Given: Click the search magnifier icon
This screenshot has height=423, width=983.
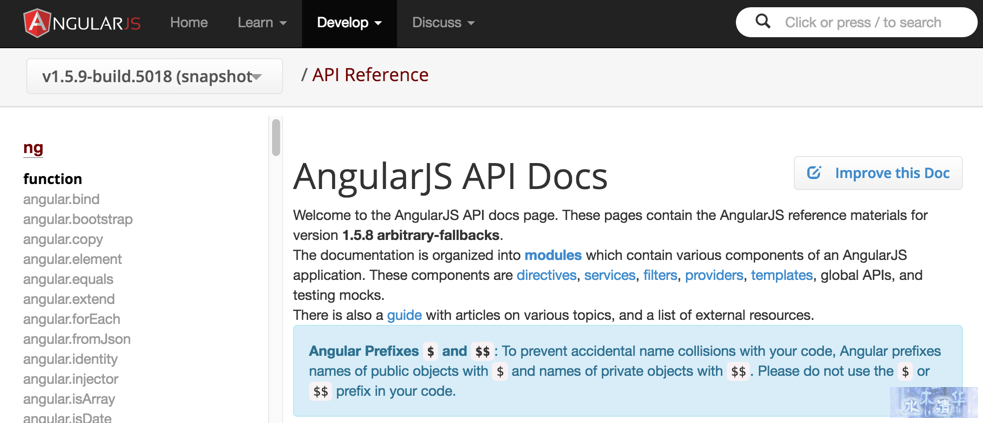Looking at the screenshot, I should tap(763, 23).
